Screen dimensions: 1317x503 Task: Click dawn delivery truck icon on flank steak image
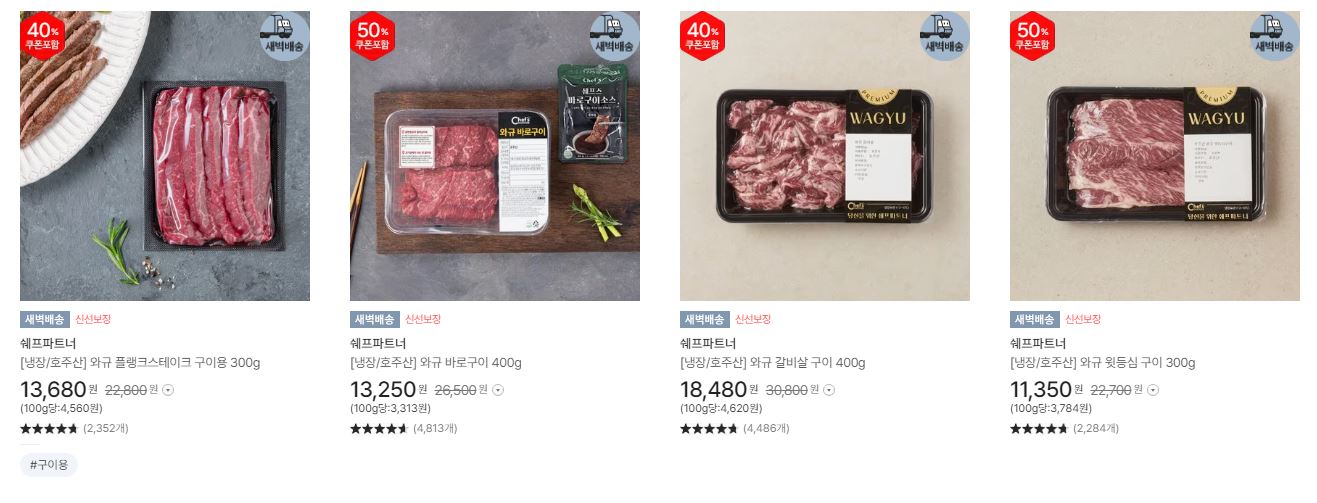click(x=285, y=36)
